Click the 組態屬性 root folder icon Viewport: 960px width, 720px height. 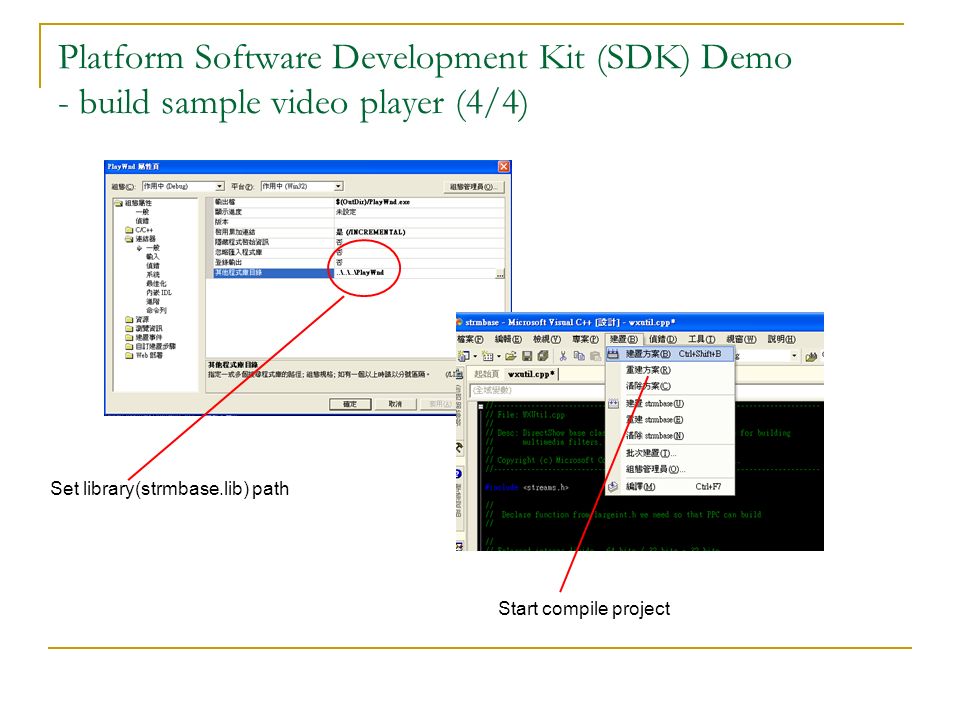pos(118,203)
